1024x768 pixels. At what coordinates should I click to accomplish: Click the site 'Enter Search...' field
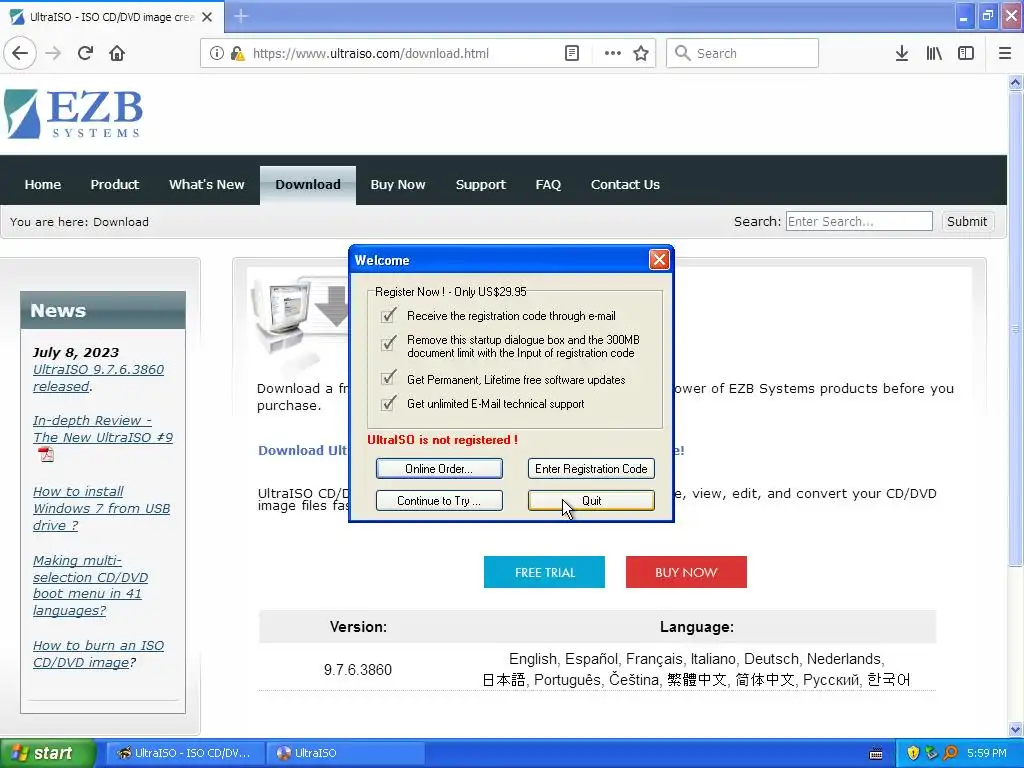pyautogui.click(x=859, y=221)
